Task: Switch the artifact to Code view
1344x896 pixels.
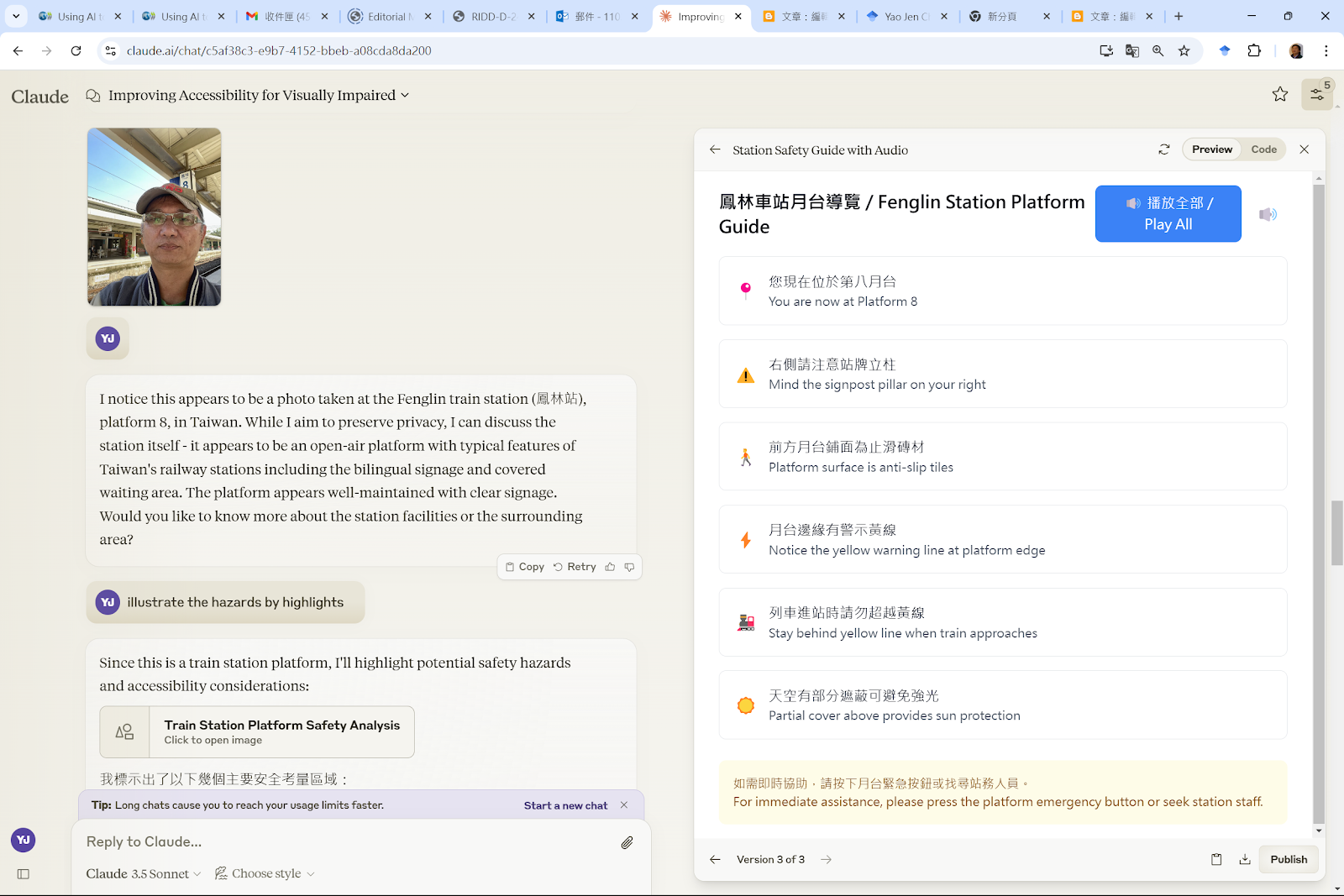Action: 1263,149
